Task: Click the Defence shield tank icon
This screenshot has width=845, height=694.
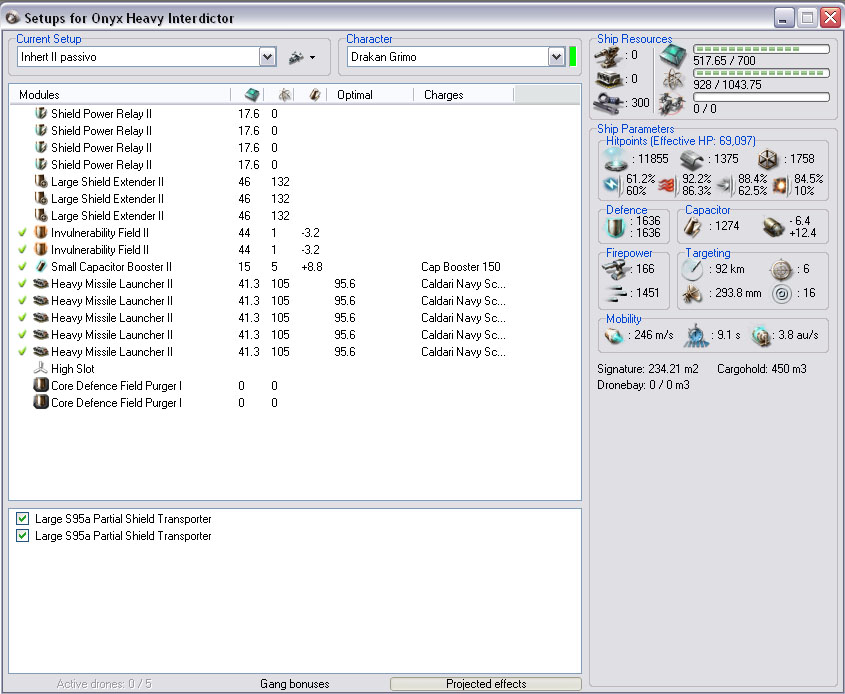Action: [x=615, y=227]
